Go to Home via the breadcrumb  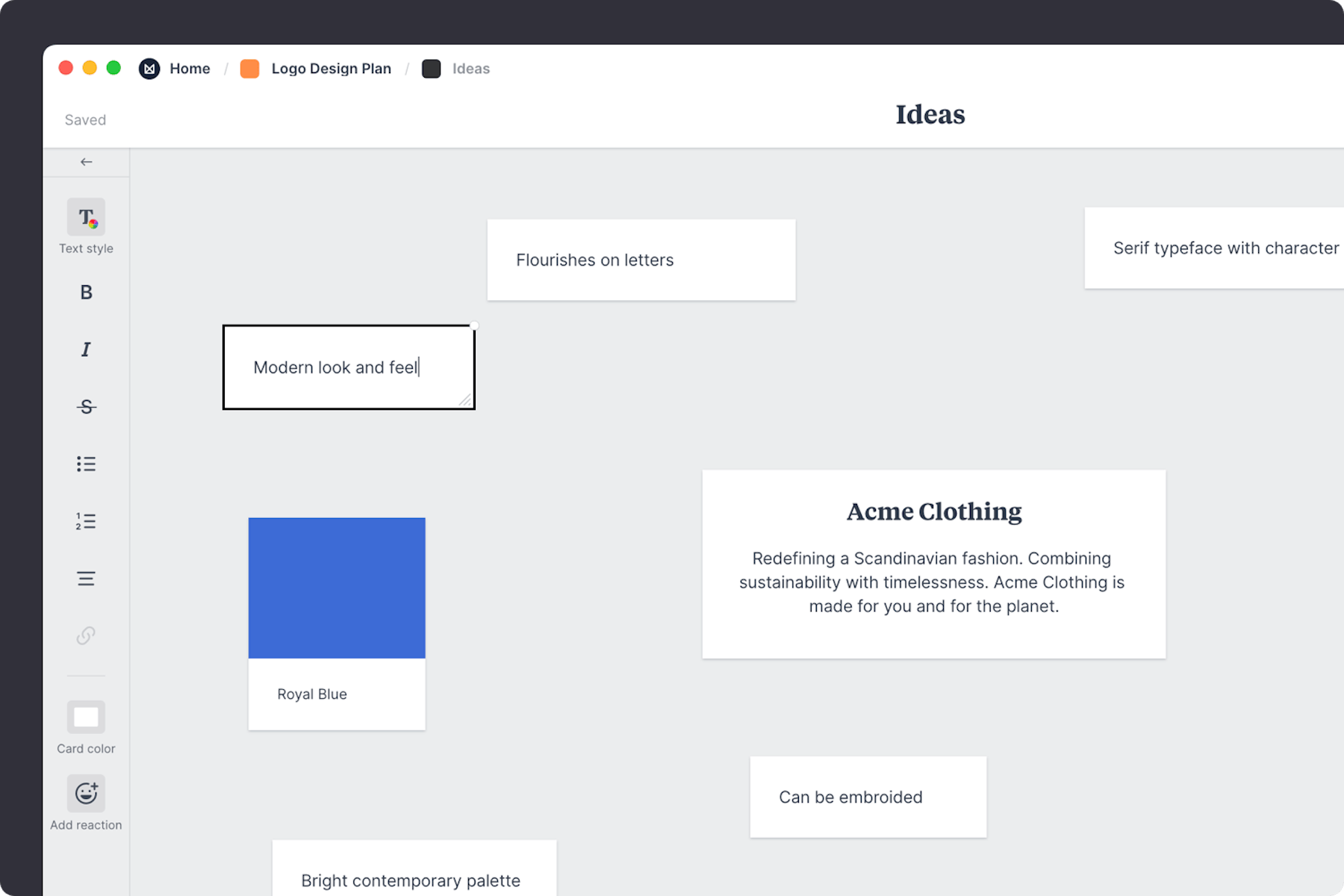(190, 68)
